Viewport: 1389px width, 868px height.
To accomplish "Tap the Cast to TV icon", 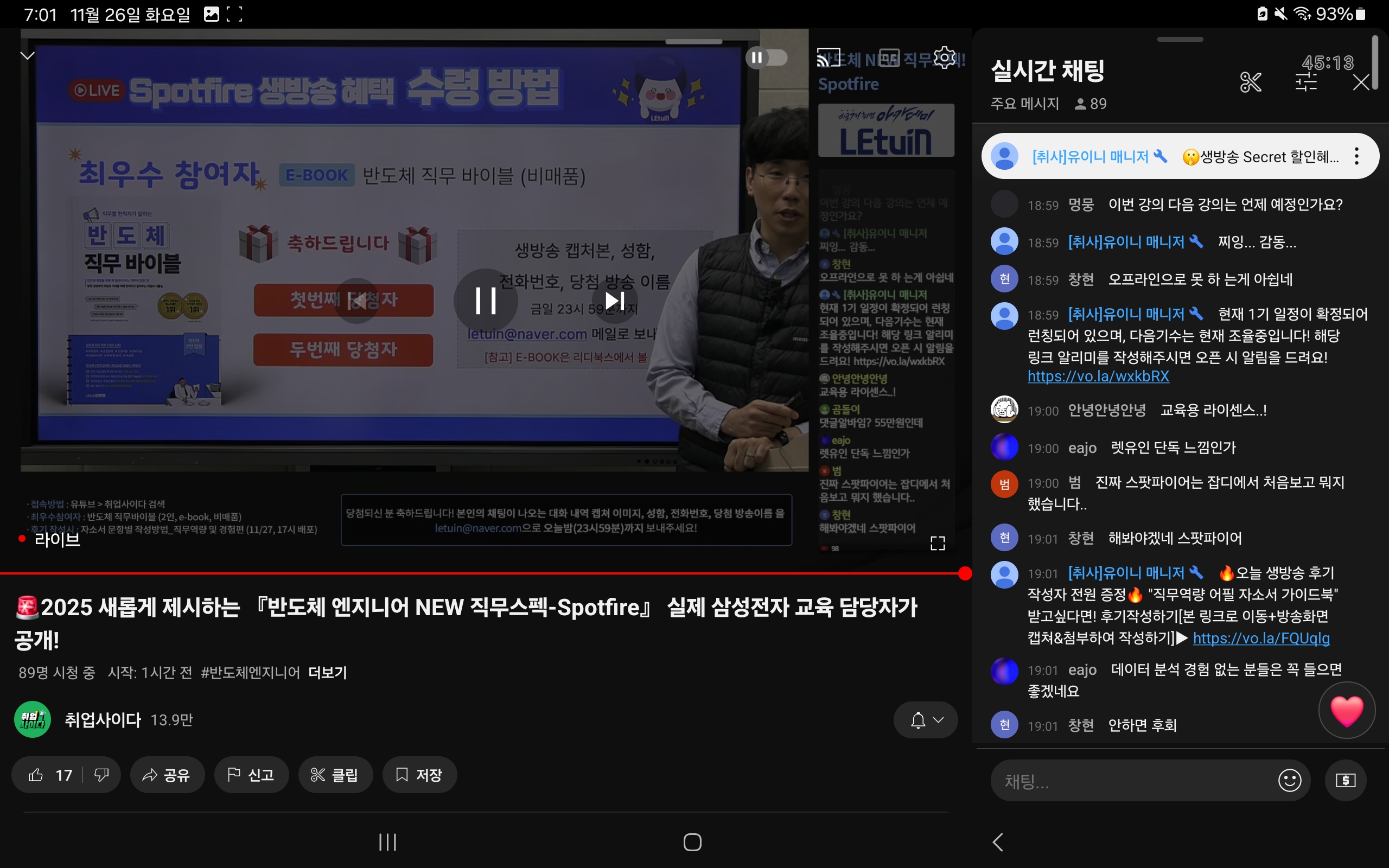I will coord(828,58).
